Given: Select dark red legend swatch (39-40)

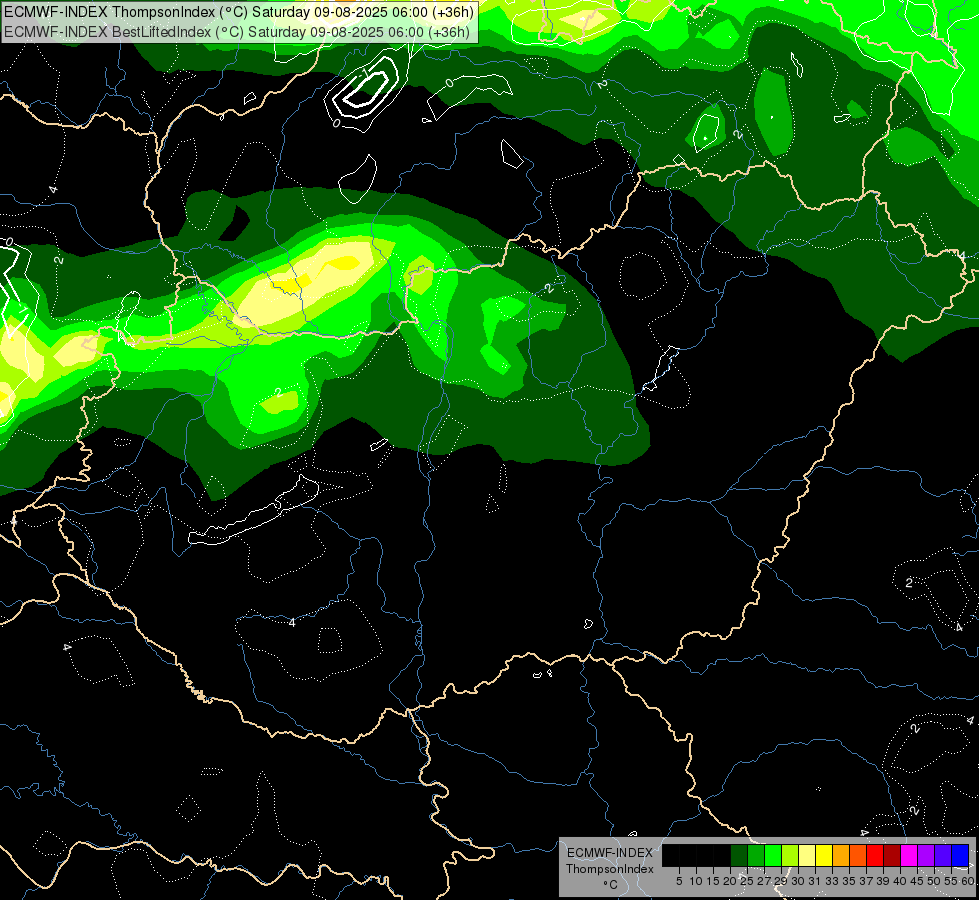Looking at the screenshot, I should (x=892, y=855).
